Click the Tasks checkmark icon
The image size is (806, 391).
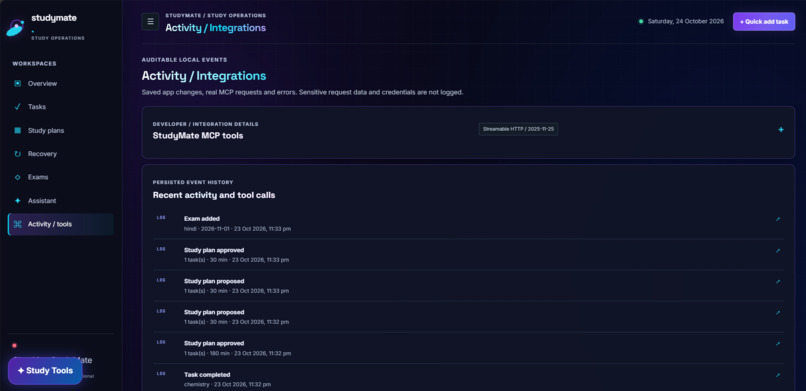point(17,107)
